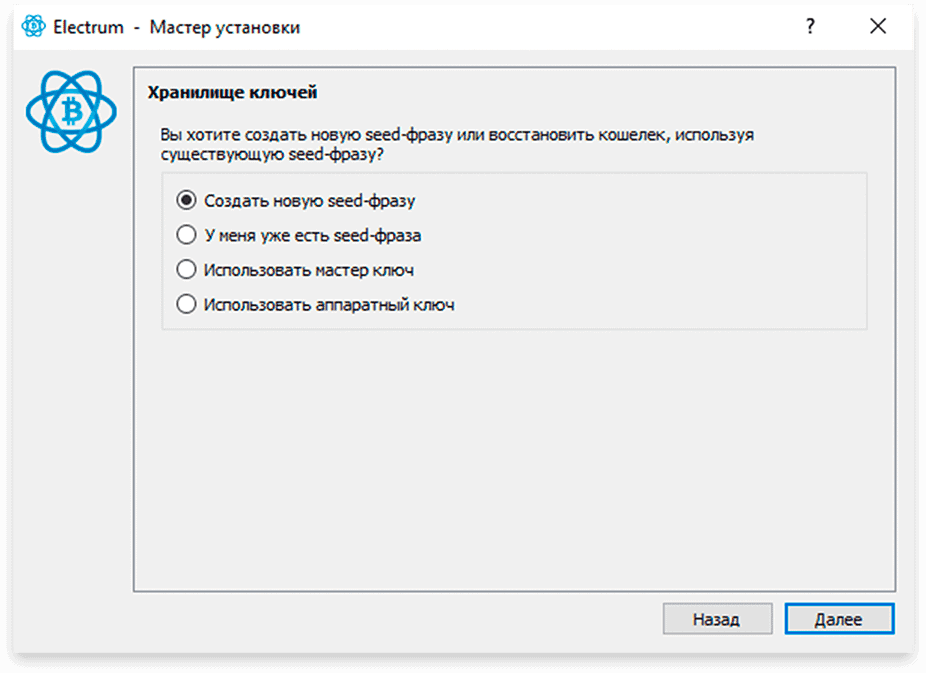Open help with the question mark button

pyautogui.click(x=811, y=27)
